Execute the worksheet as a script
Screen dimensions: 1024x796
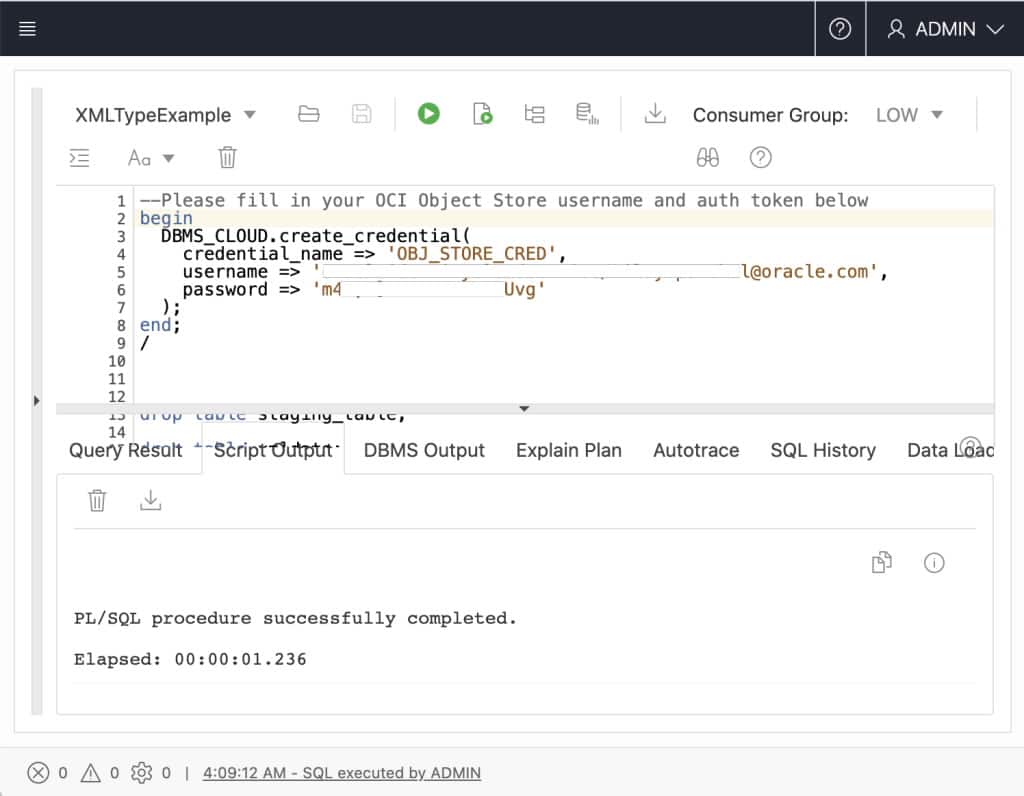(481, 114)
